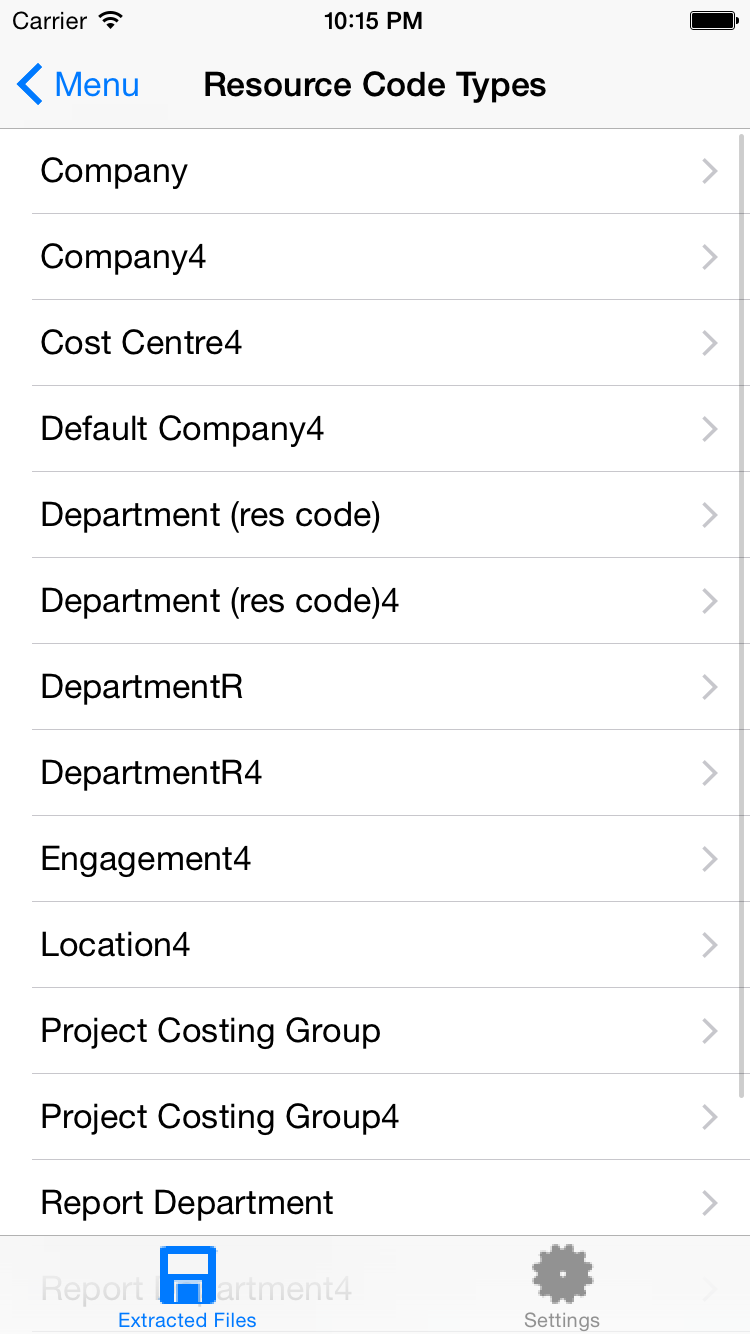The width and height of the screenshot is (750, 1334).
Task: Open Department (res code) entry
Action: (x=210, y=516)
